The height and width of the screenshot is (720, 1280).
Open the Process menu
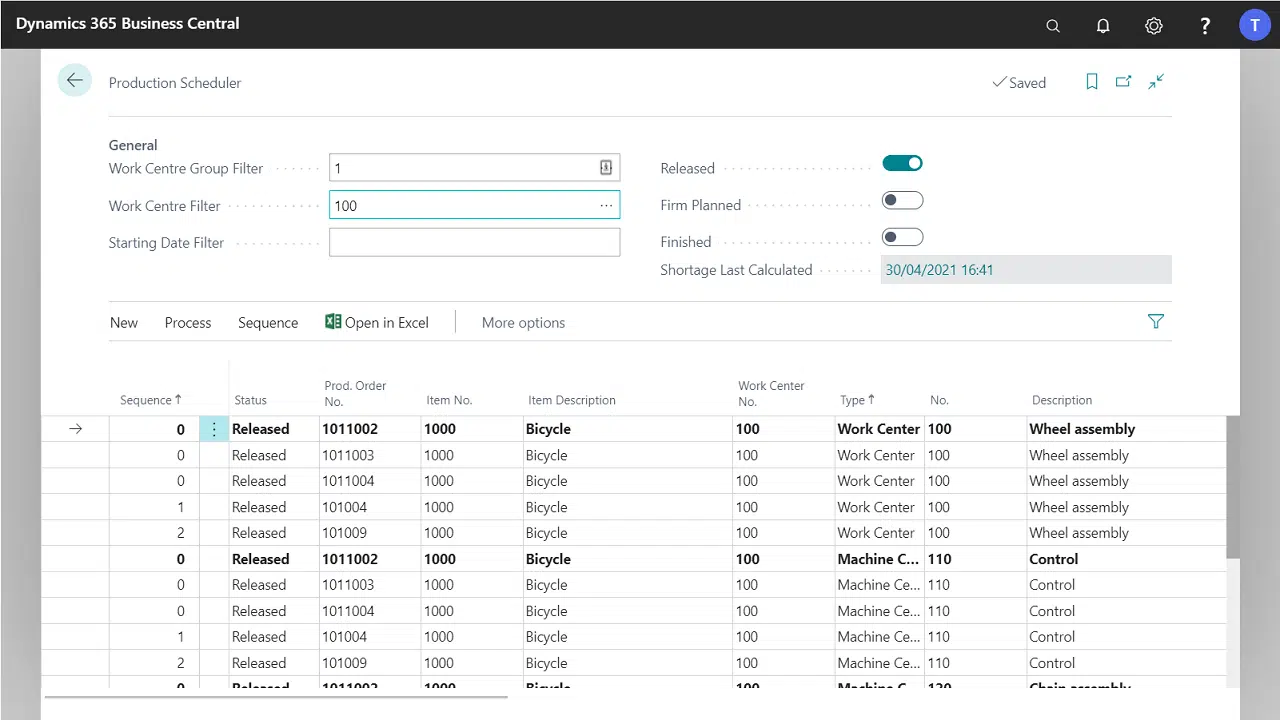pos(188,322)
